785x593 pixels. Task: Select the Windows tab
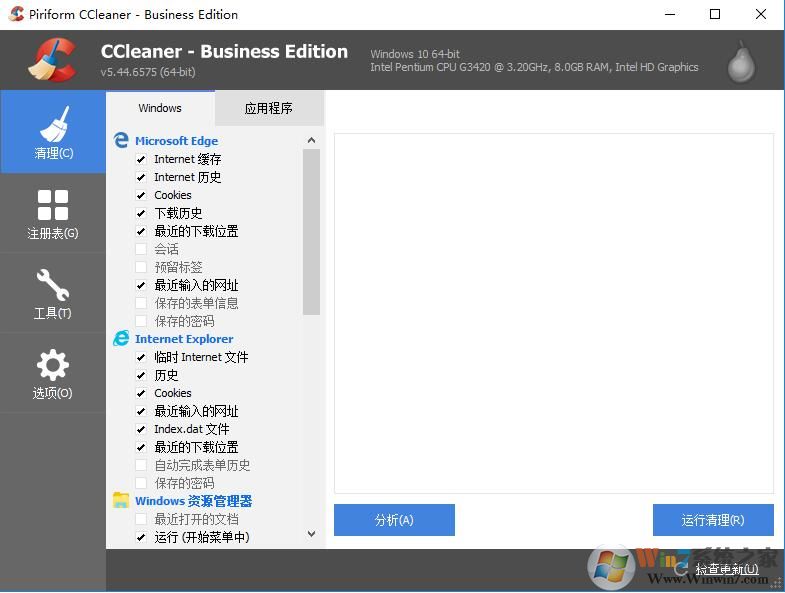[x=160, y=108]
